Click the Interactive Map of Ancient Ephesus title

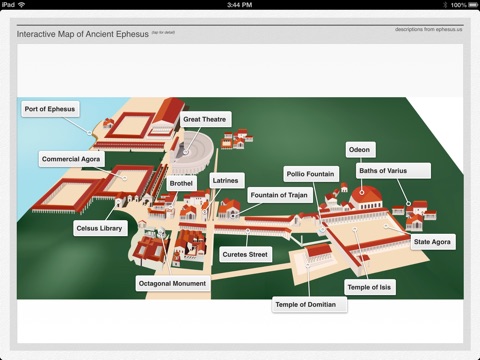point(83,34)
